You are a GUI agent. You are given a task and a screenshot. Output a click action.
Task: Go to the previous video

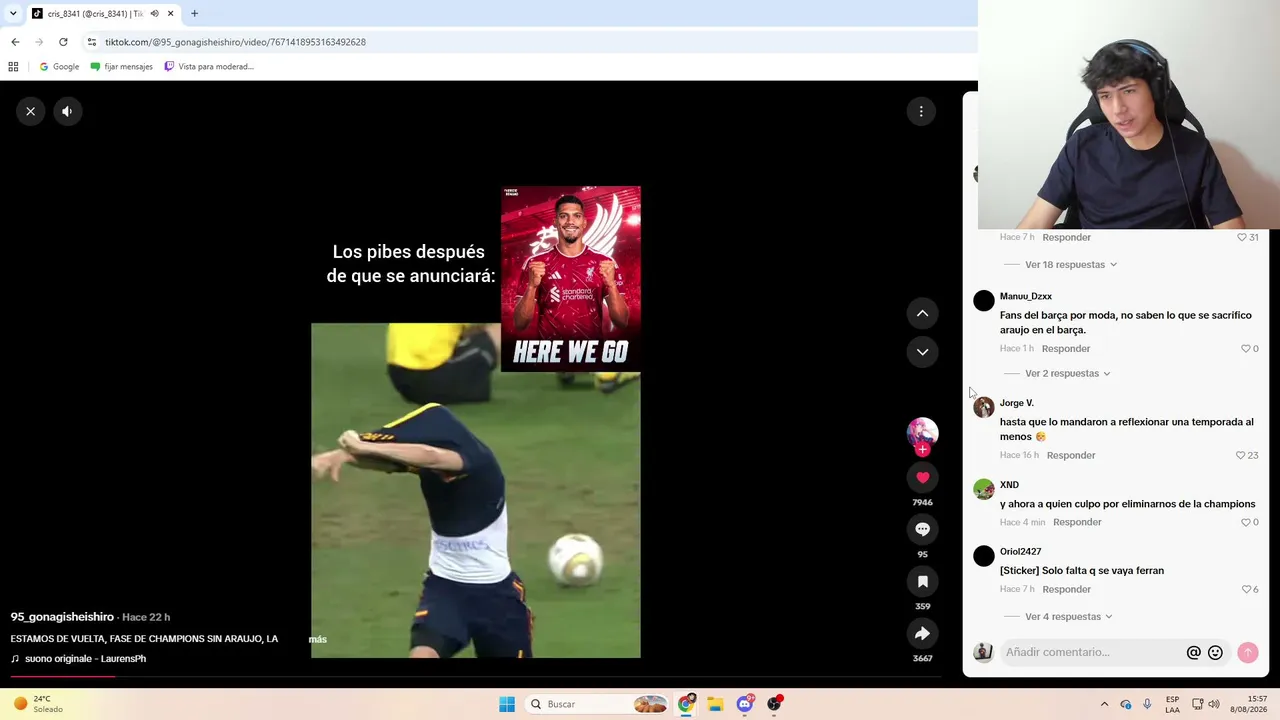click(x=922, y=314)
